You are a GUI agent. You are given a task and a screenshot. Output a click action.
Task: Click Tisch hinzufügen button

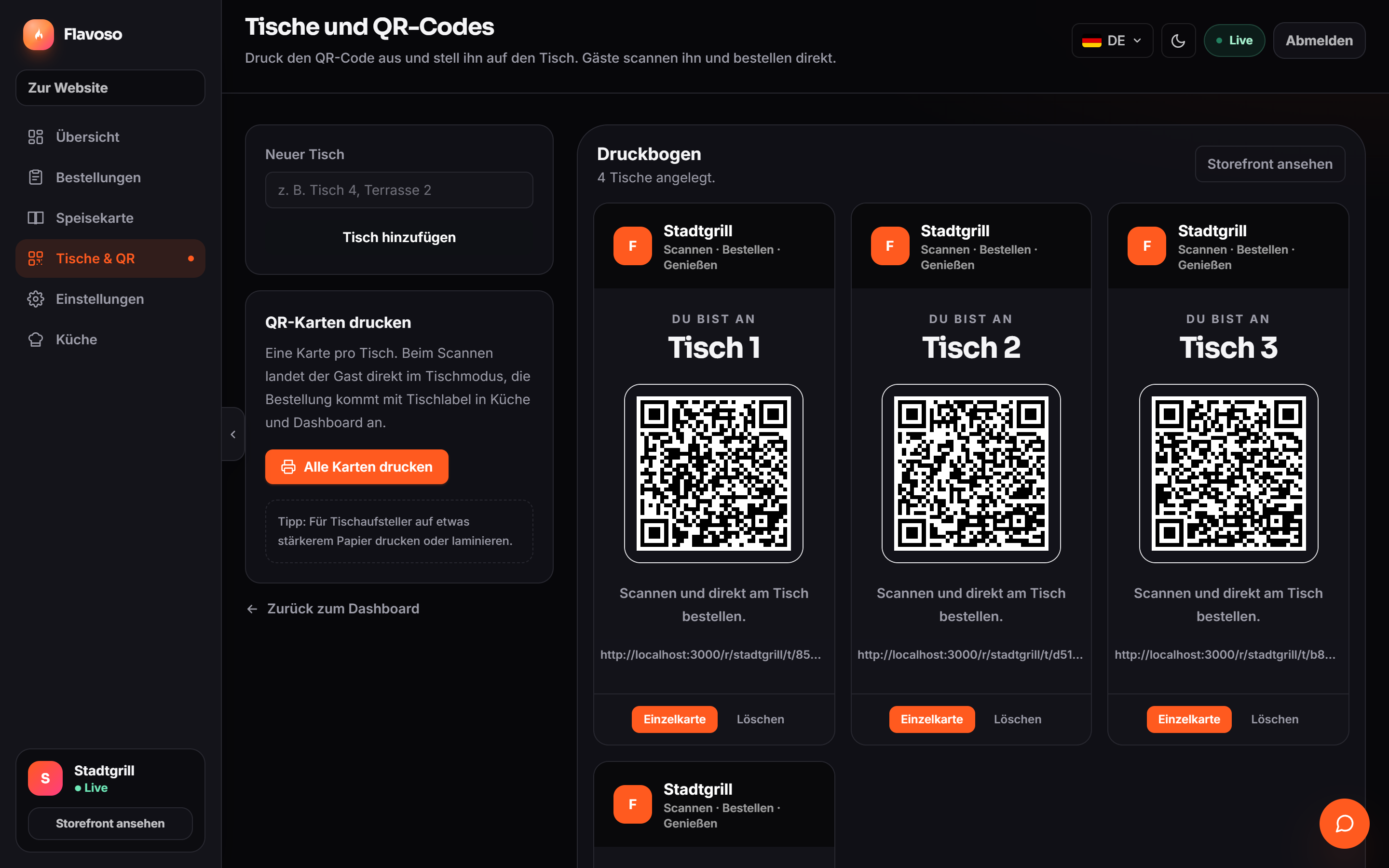pyautogui.click(x=399, y=237)
